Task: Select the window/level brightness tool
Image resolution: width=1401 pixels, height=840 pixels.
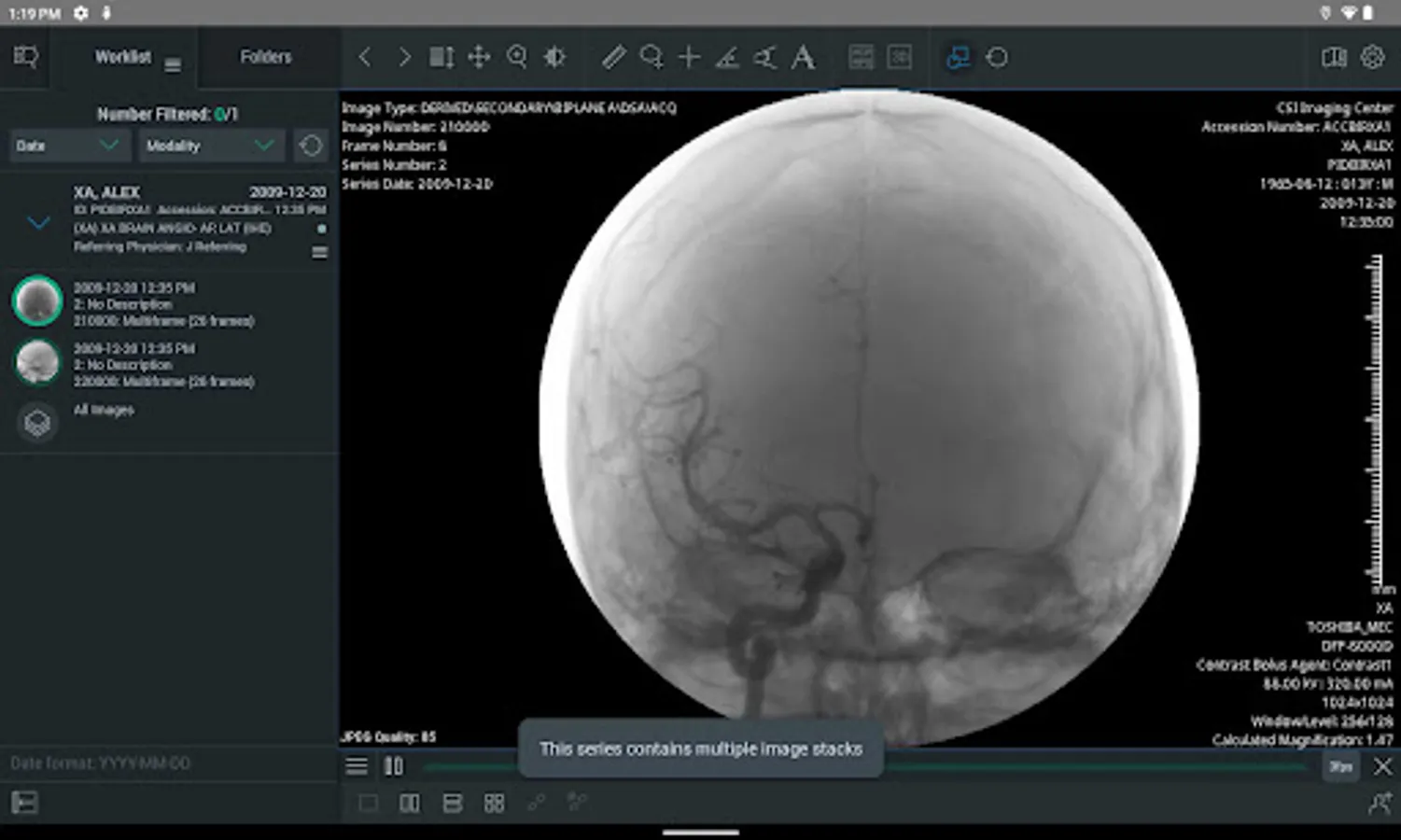Action: click(554, 58)
